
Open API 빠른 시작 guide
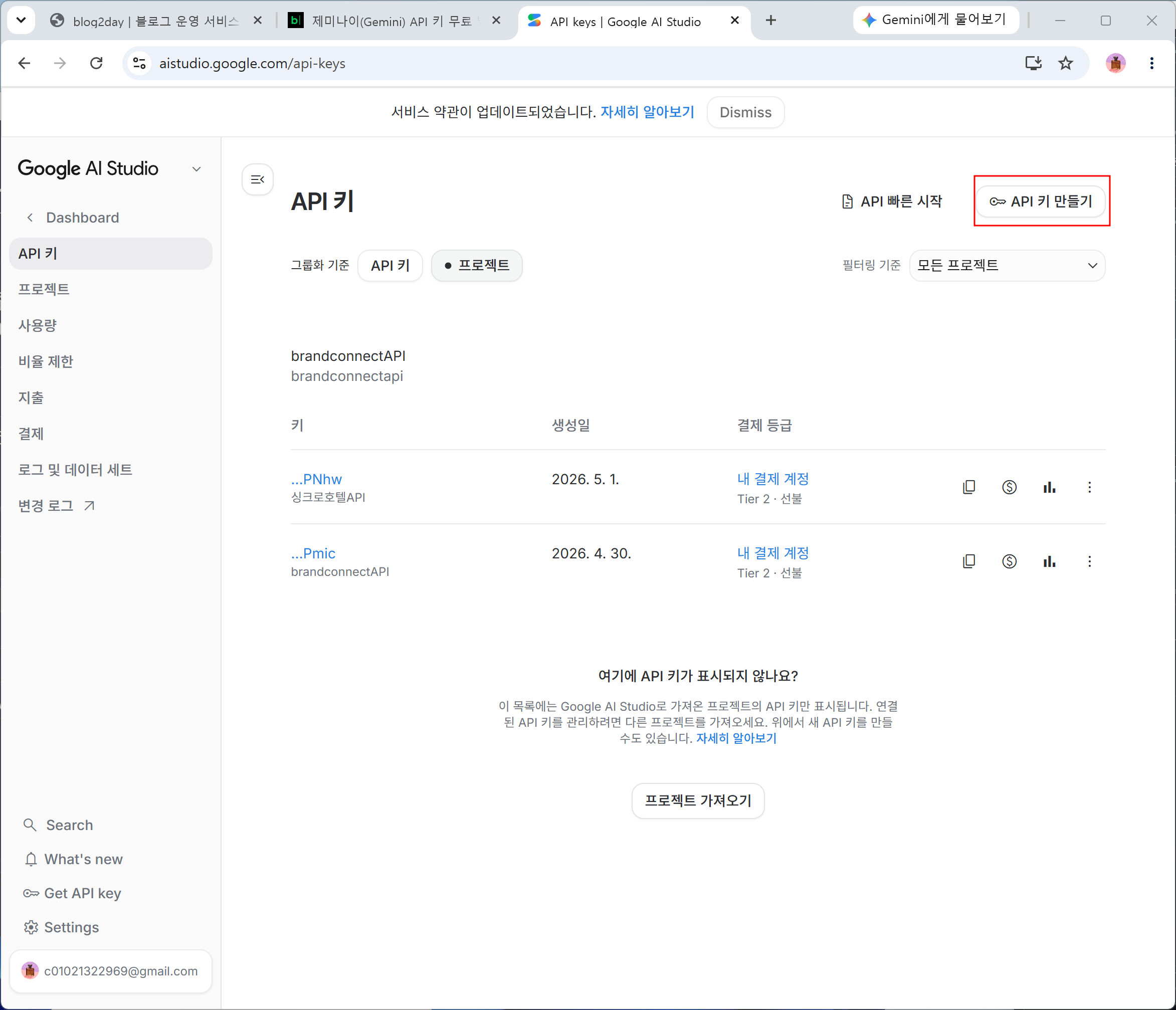[892, 201]
